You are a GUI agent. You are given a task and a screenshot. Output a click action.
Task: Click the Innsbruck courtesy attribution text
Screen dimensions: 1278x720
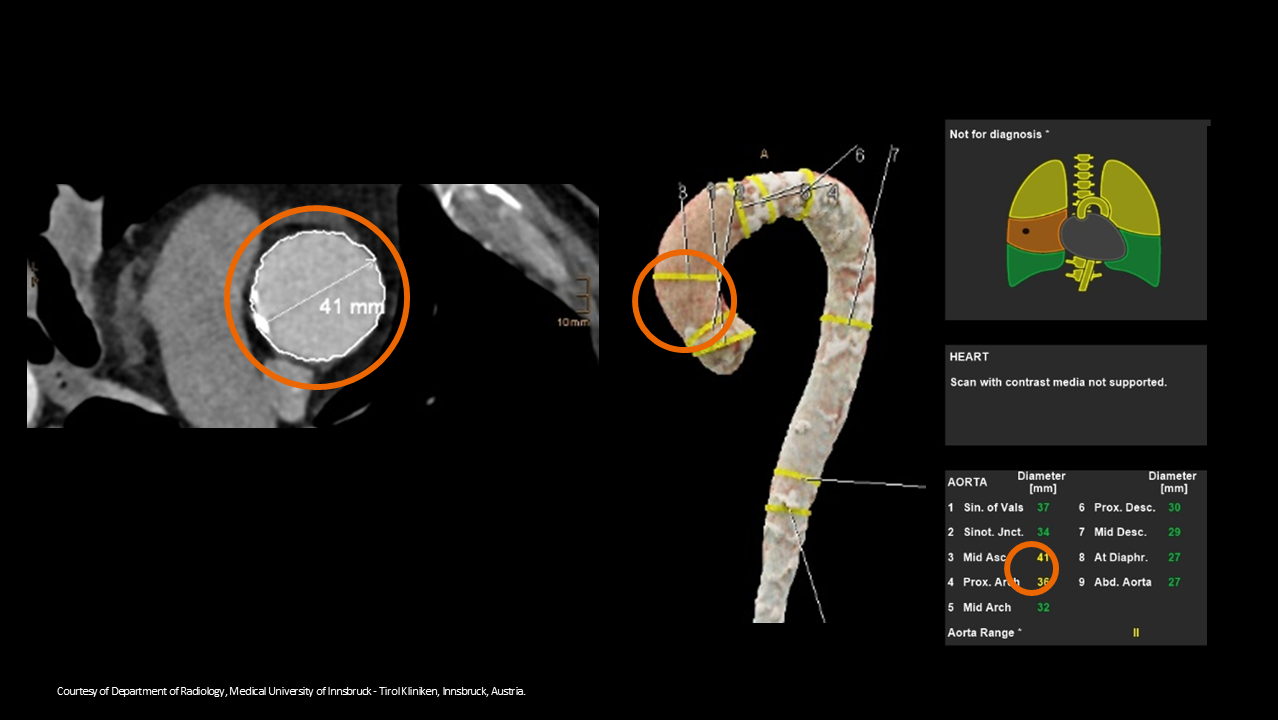(290, 690)
